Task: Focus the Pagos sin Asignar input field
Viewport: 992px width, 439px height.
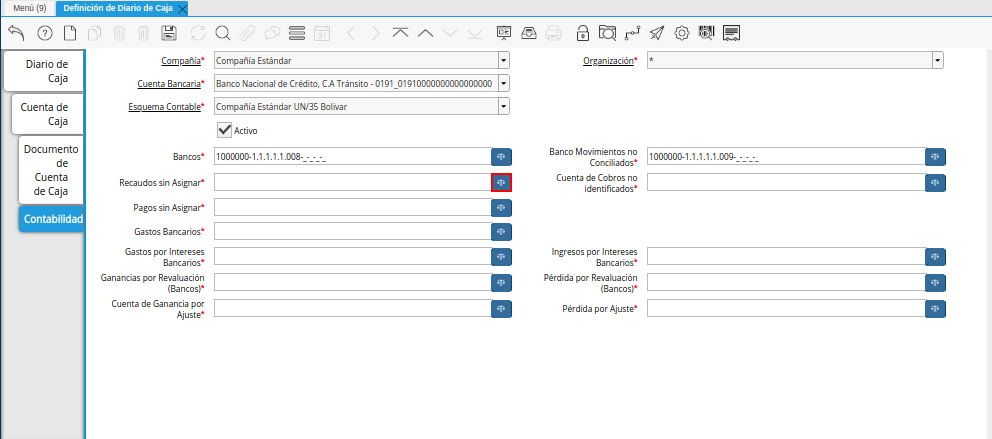Action: click(353, 207)
